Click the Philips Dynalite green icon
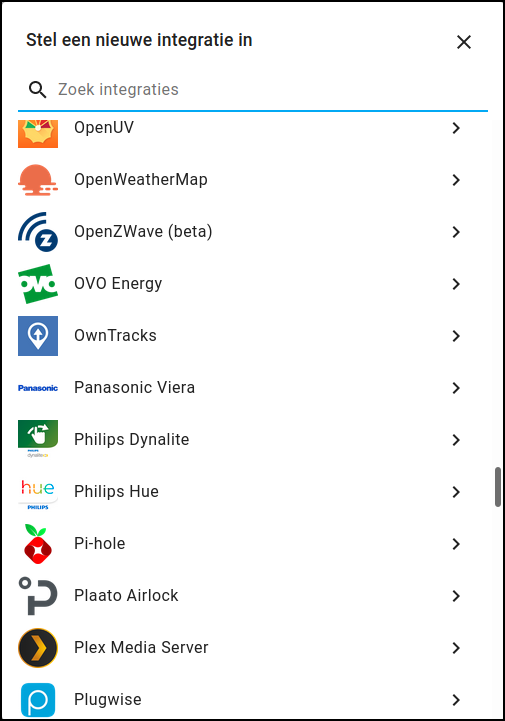 (x=38, y=439)
